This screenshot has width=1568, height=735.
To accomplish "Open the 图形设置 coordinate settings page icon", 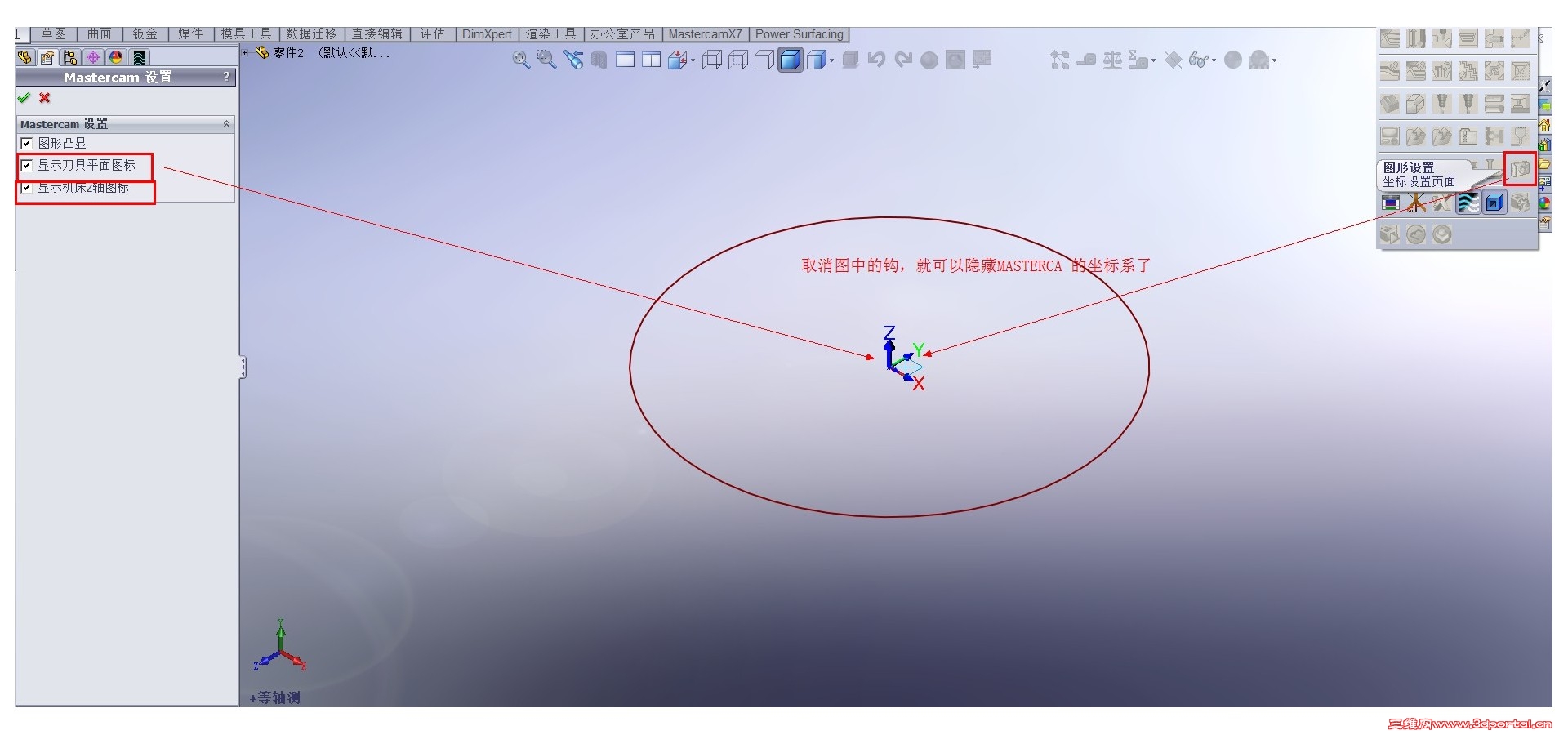I will (x=1521, y=170).
